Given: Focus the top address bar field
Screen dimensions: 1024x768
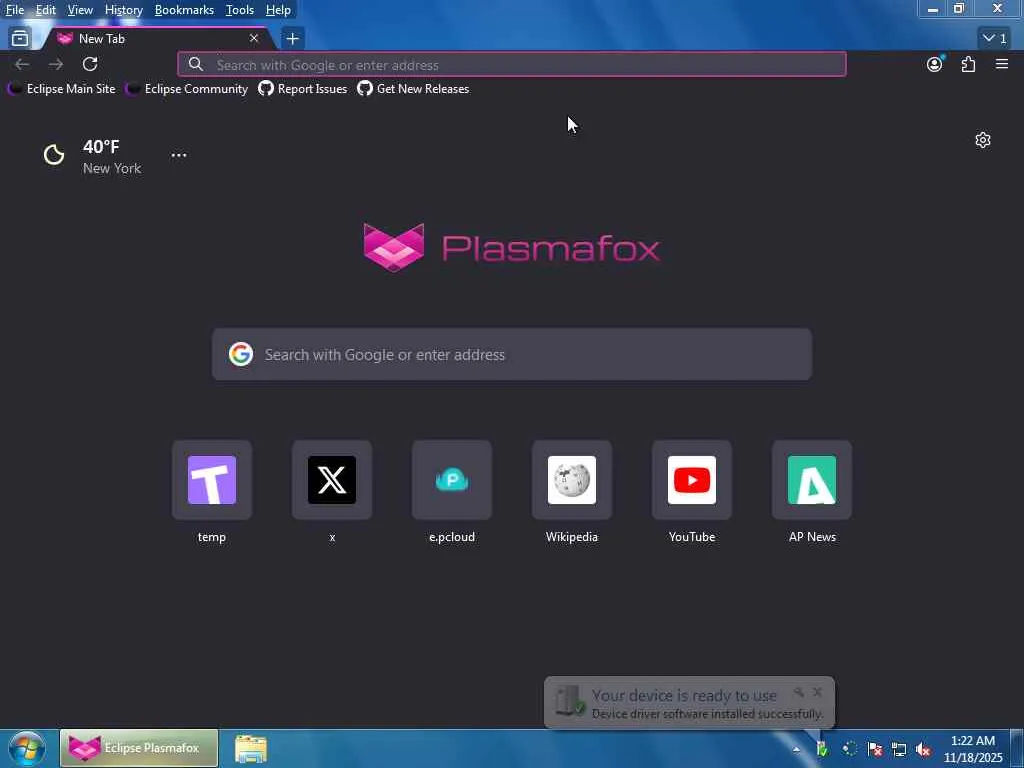Looking at the screenshot, I should point(512,65).
